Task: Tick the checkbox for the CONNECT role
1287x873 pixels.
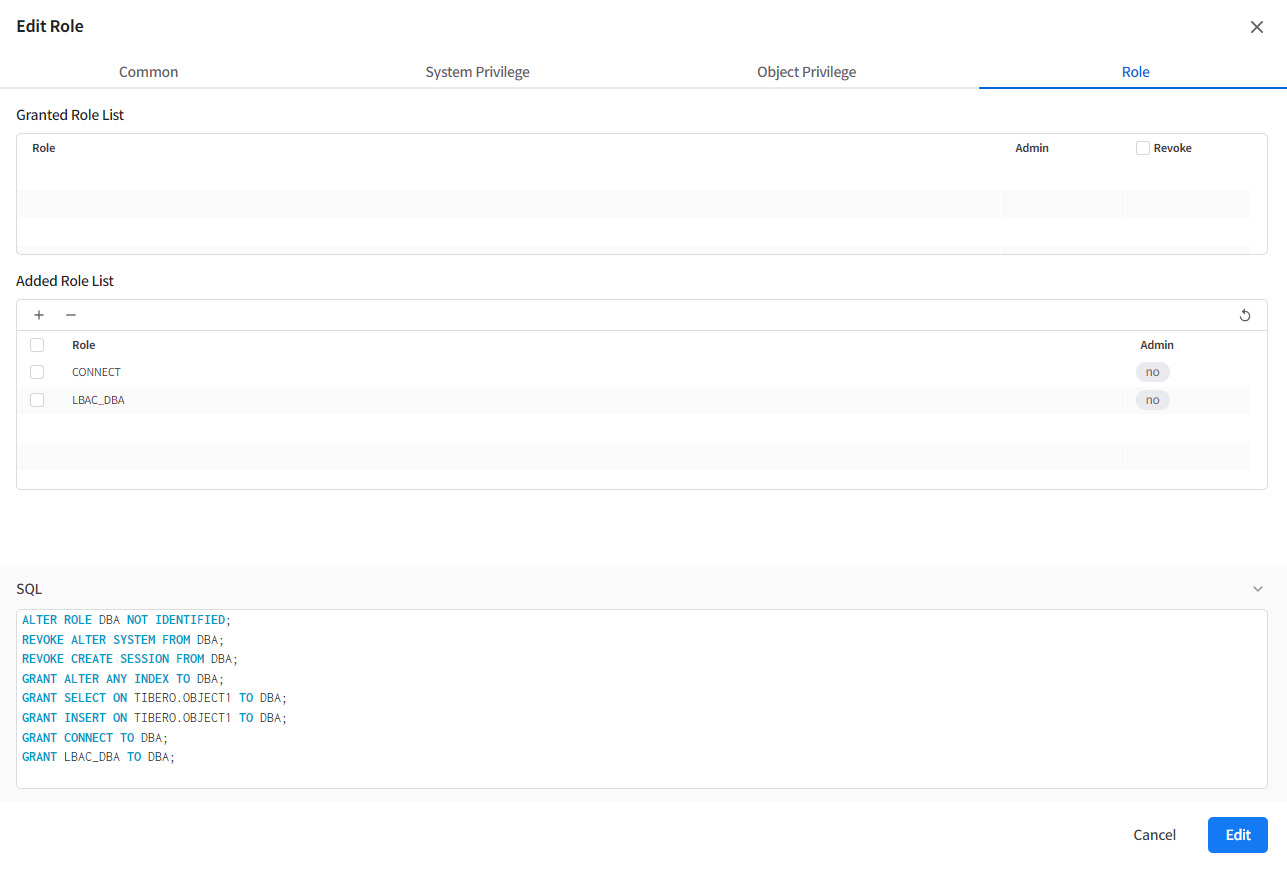Action: [x=37, y=372]
